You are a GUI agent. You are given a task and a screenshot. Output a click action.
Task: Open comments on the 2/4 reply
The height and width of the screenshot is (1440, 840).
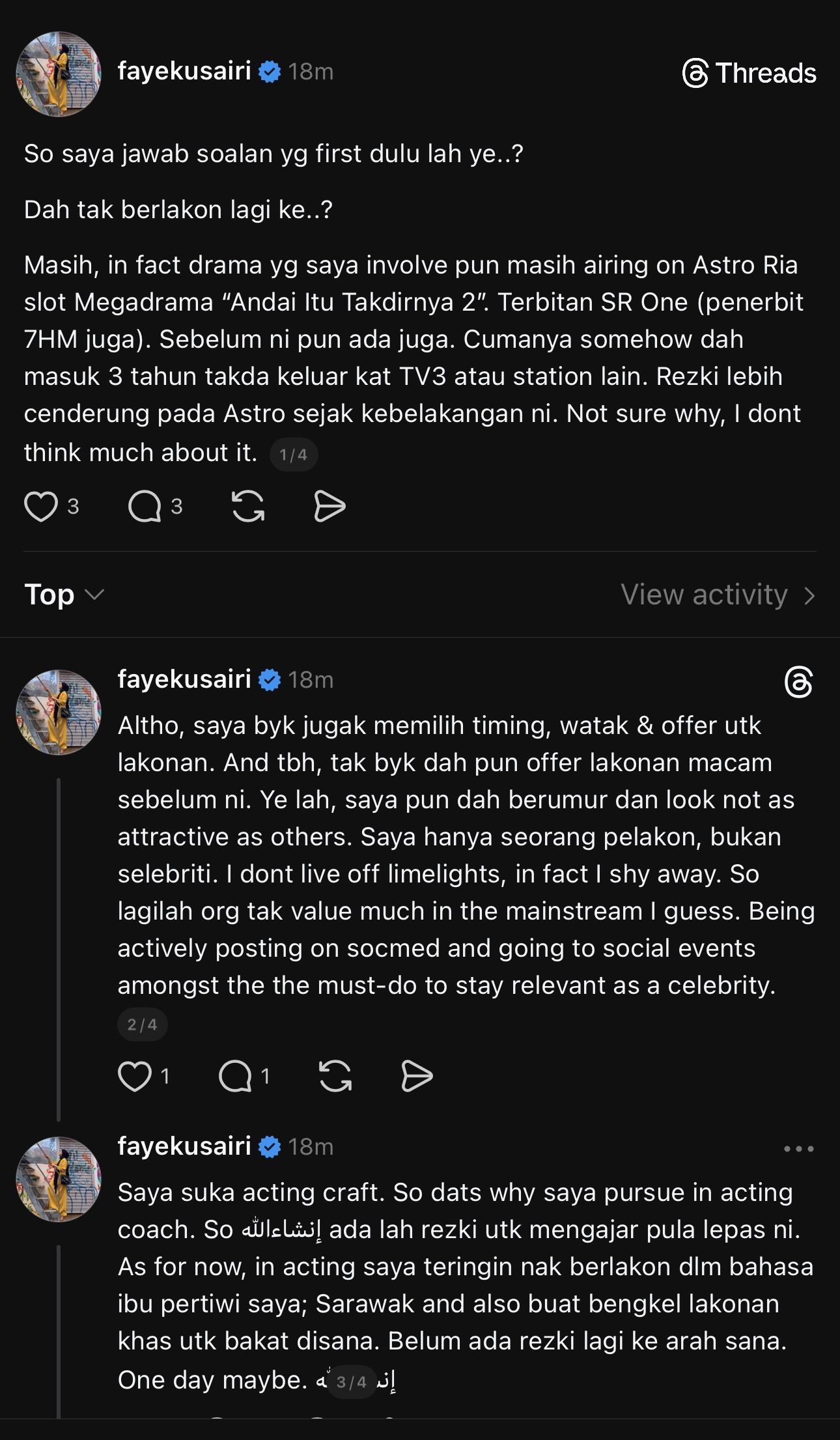coord(235,1076)
